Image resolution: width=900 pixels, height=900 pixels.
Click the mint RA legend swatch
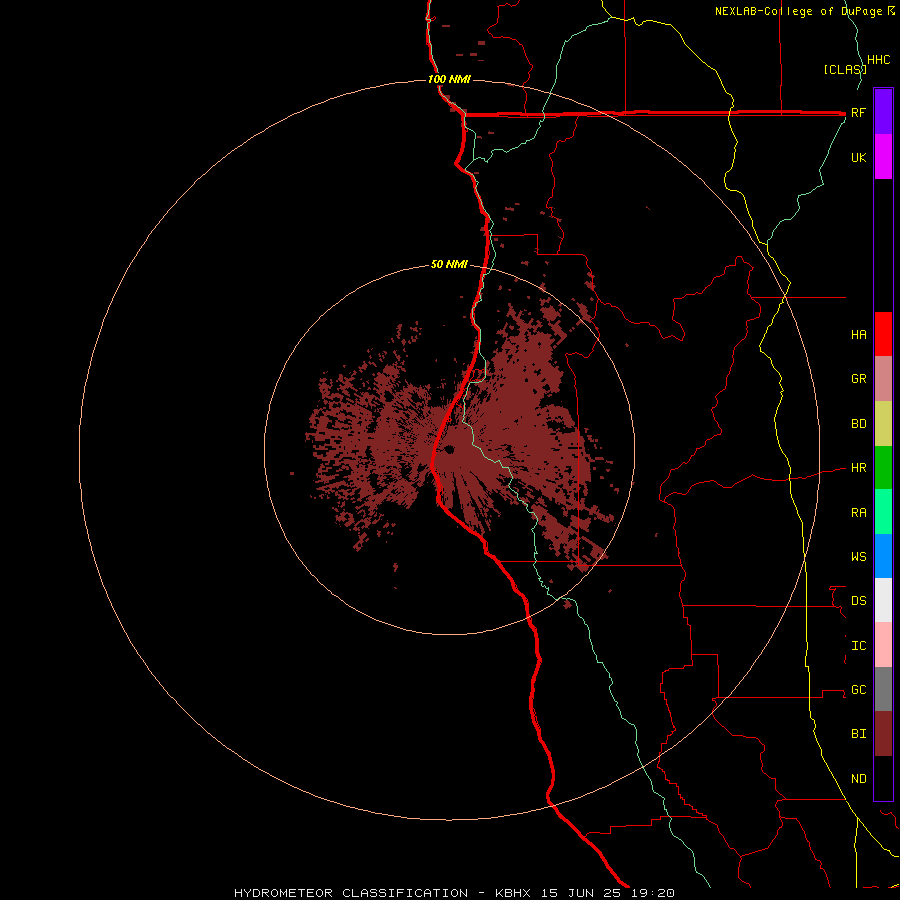(x=883, y=512)
